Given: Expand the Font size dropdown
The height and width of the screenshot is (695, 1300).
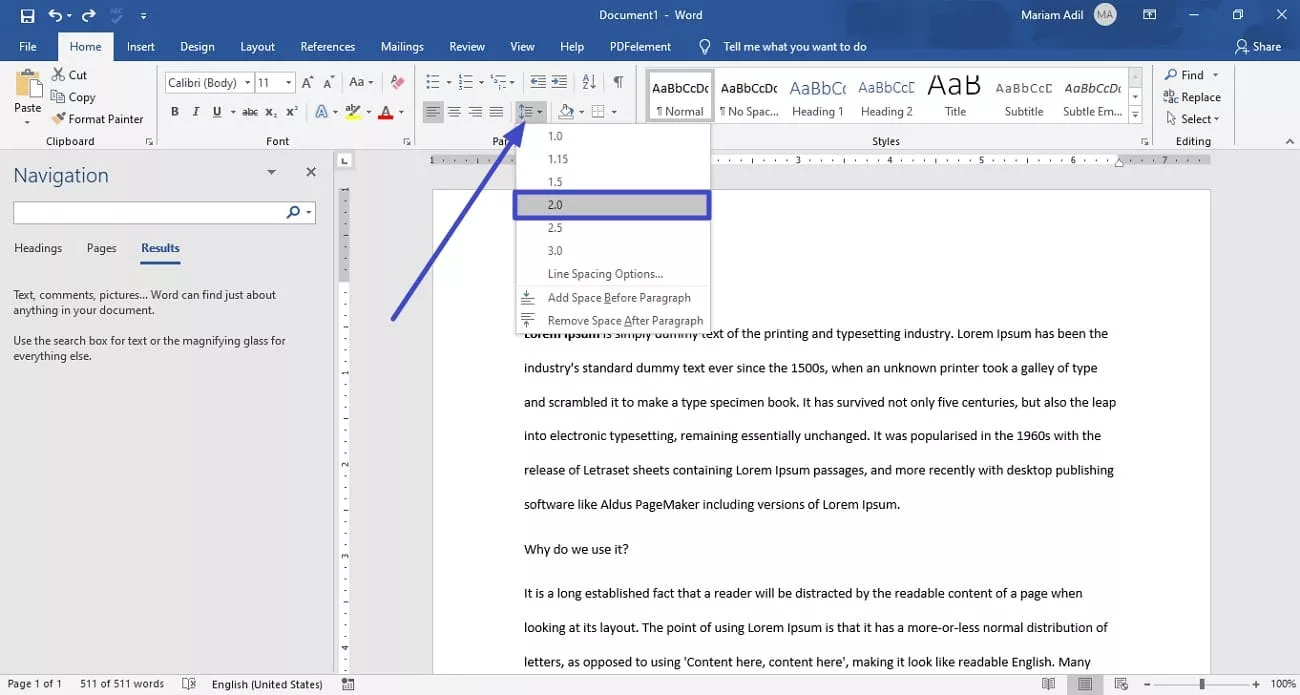Looking at the screenshot, I should 289,83.
